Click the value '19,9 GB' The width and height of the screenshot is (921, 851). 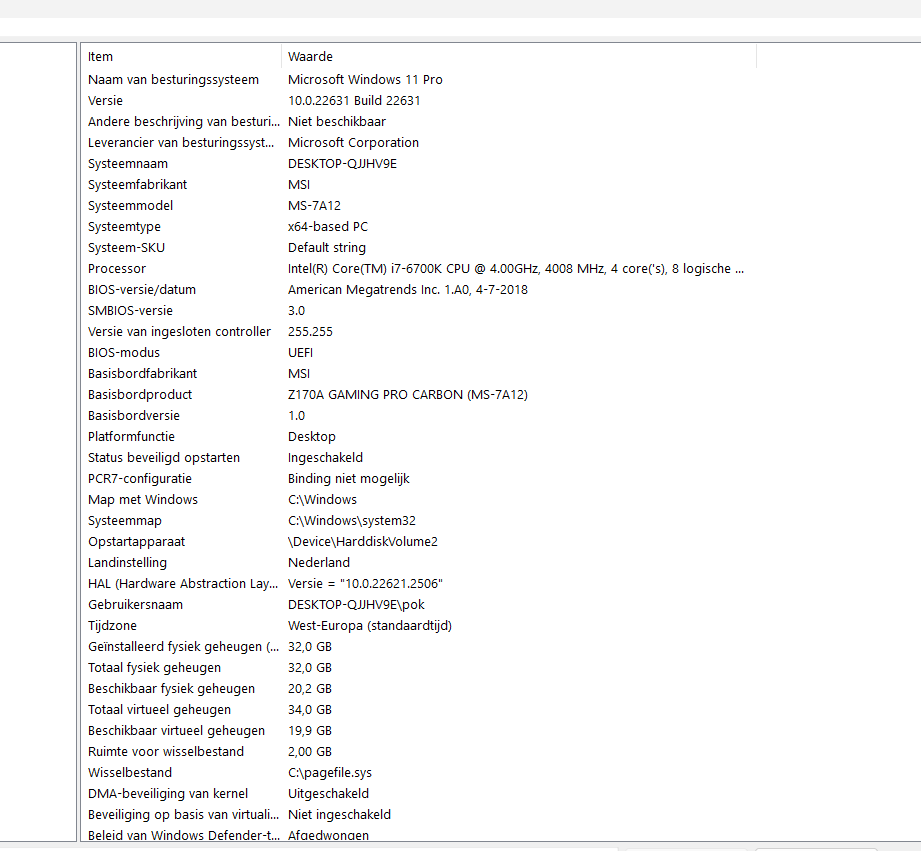(x=310, y=731)
